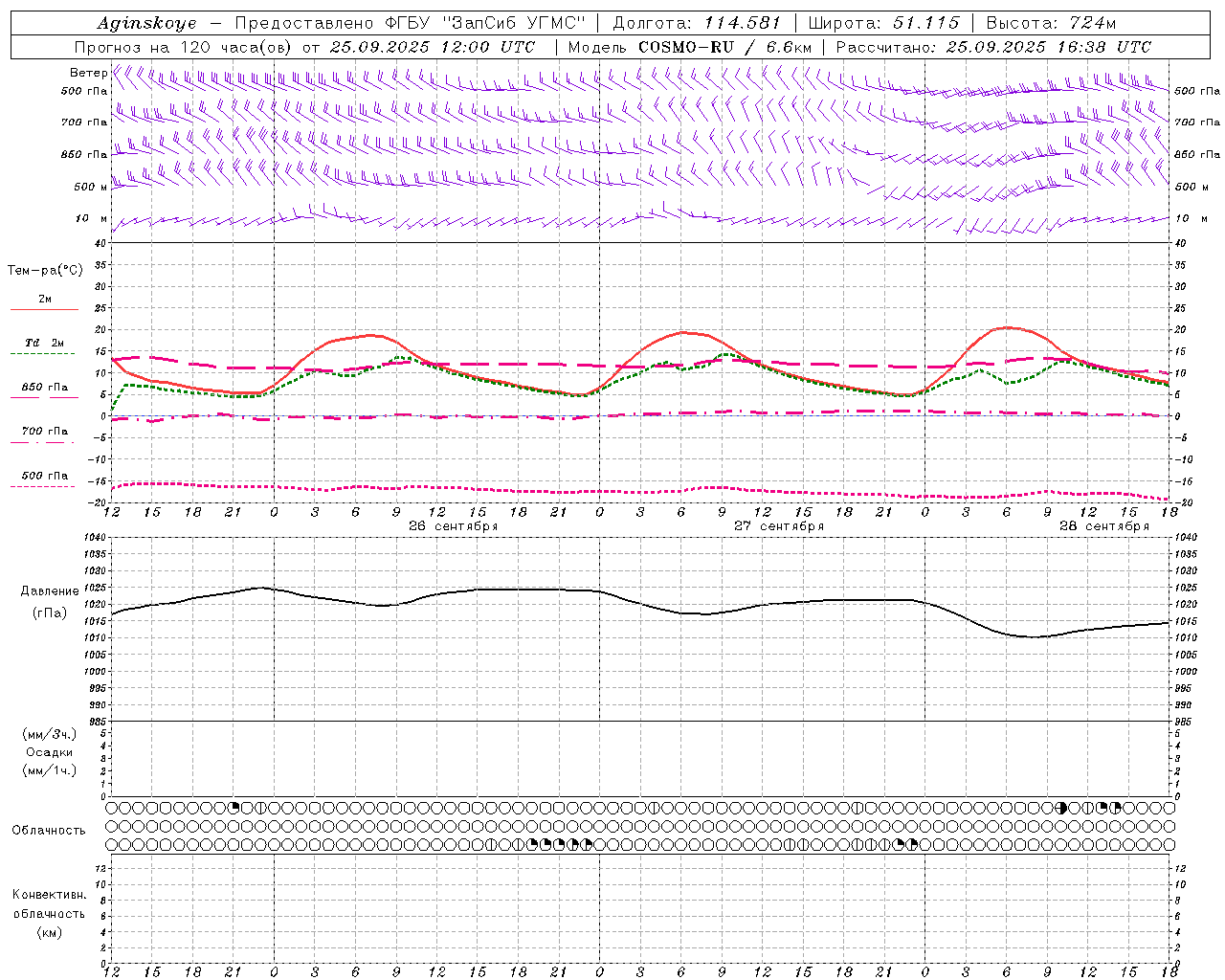Click the elevation label Высота: 724м
This screenshot has width=1225, height=980.
tap(1052, 23)
